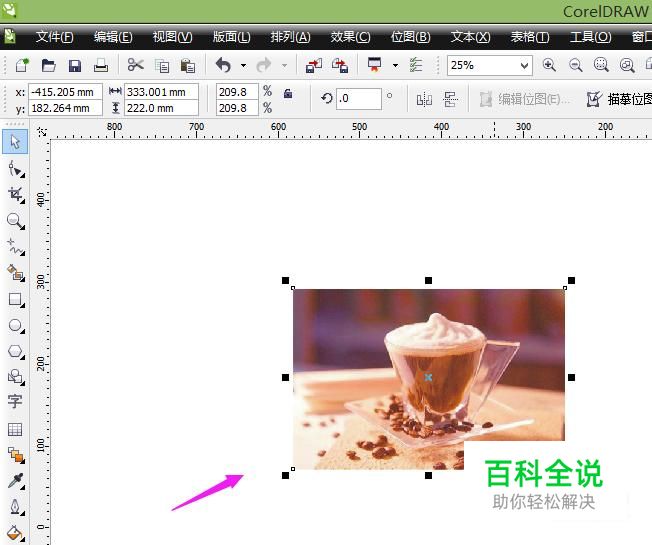The width and height of the screenshot is (652, 545).
Task: Toggle the lock ratio padlock
Action: point(288,94)
